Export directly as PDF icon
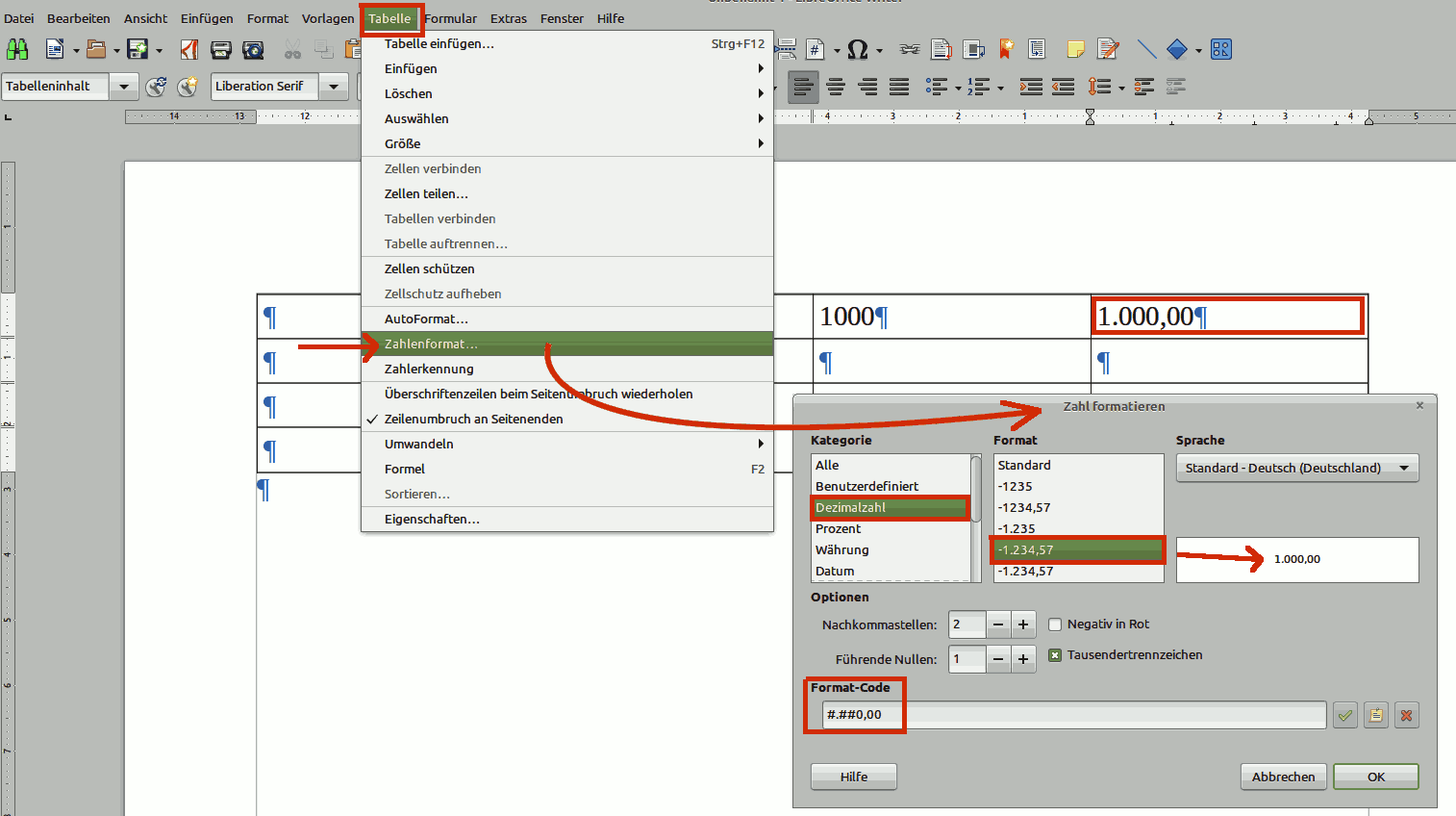 [x=189, y=49]
